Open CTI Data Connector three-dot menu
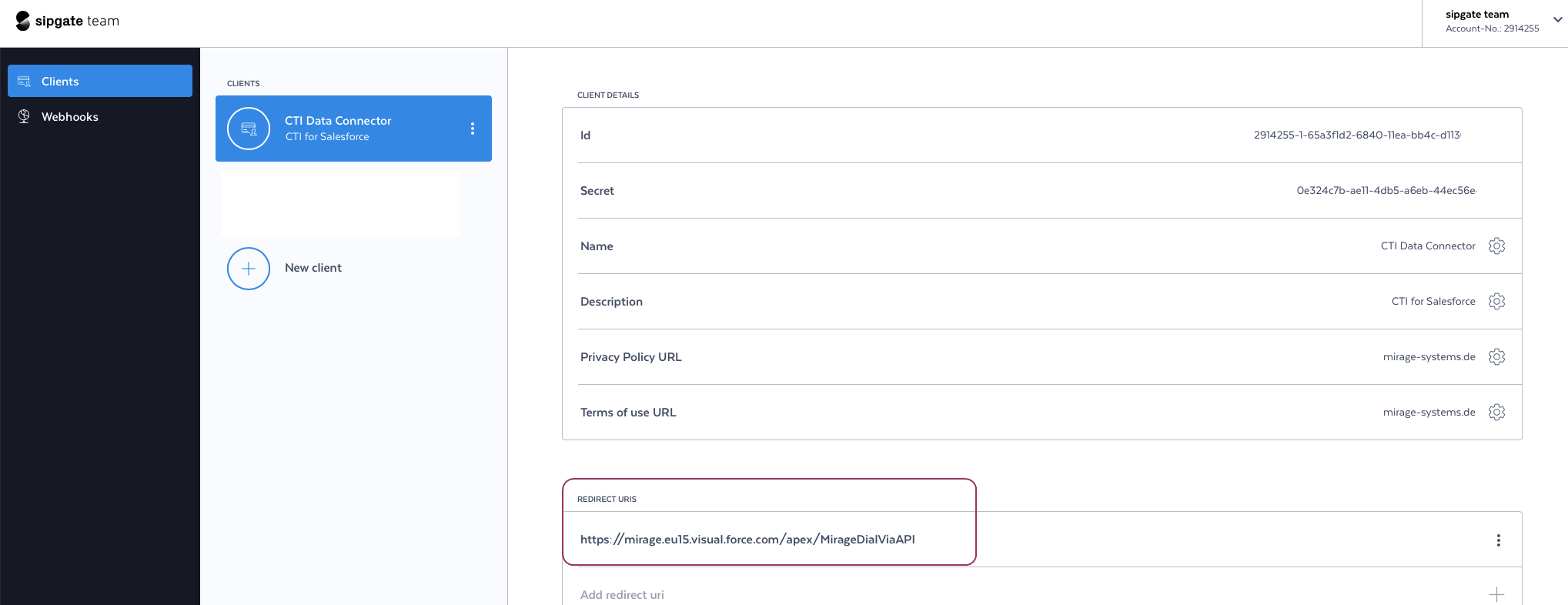The image size is (1568, 605). [x=473, y=129]
